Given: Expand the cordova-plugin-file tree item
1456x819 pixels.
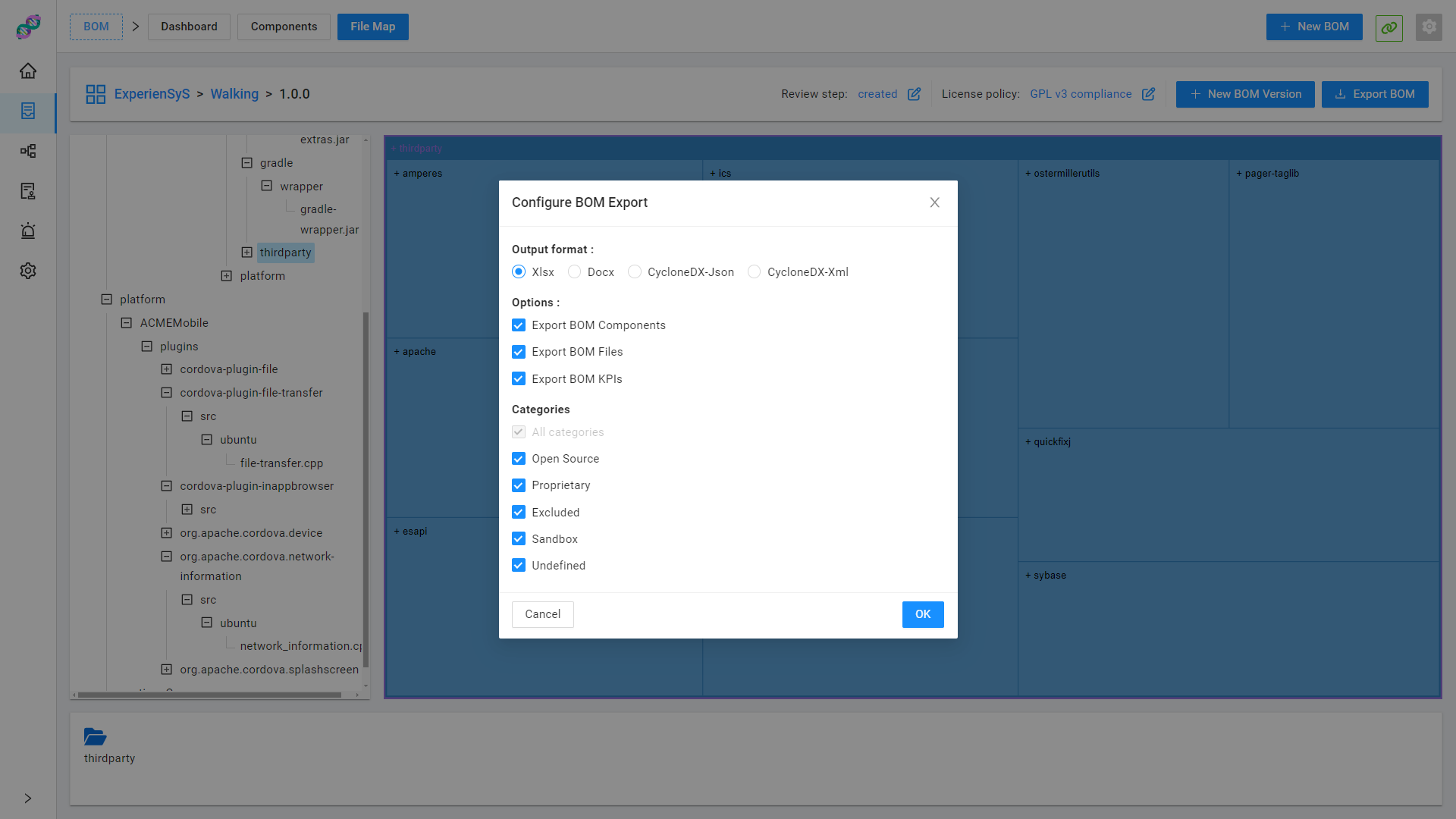Looking at the screenshot, I should 167,369.
